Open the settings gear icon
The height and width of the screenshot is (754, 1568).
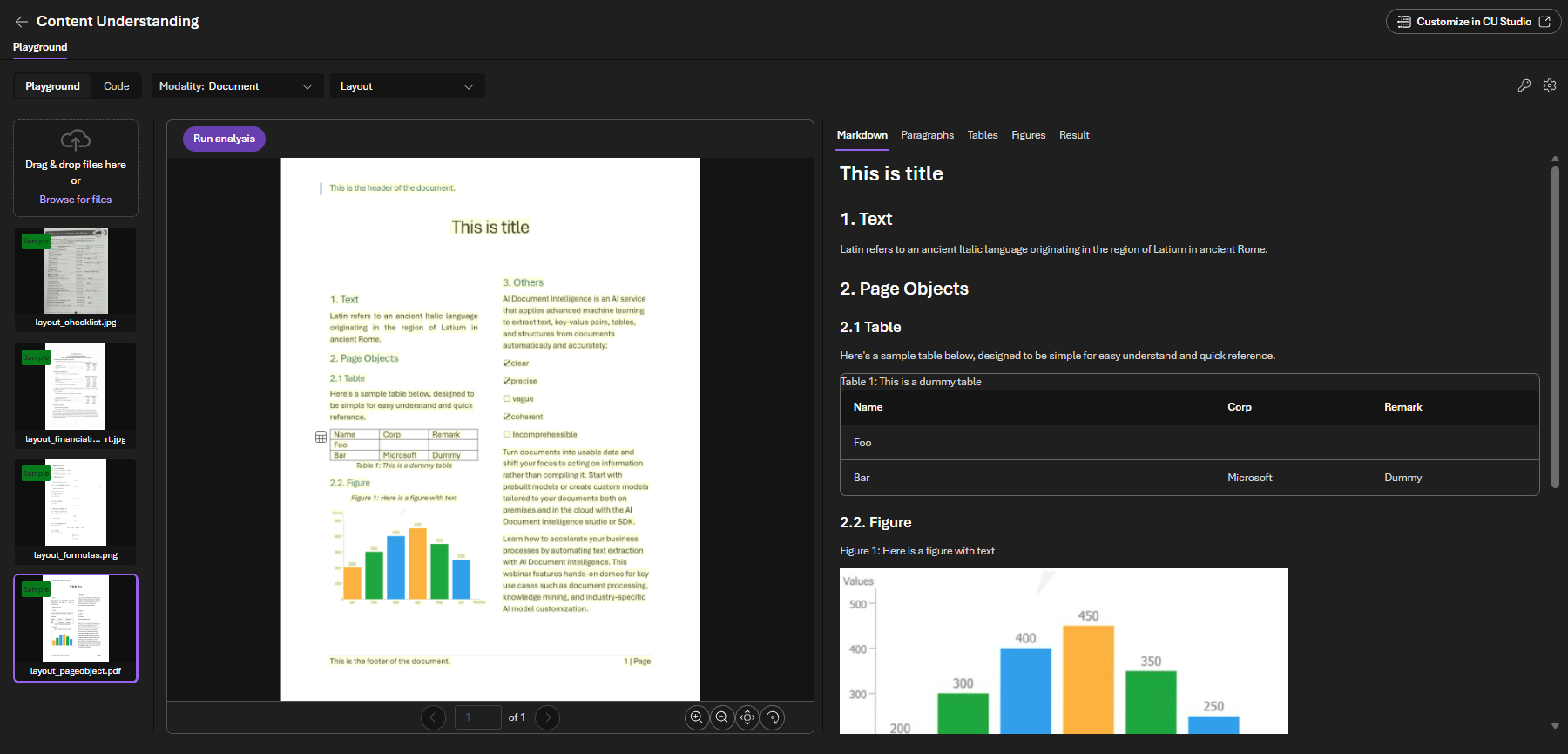(x=1550, y=85)
